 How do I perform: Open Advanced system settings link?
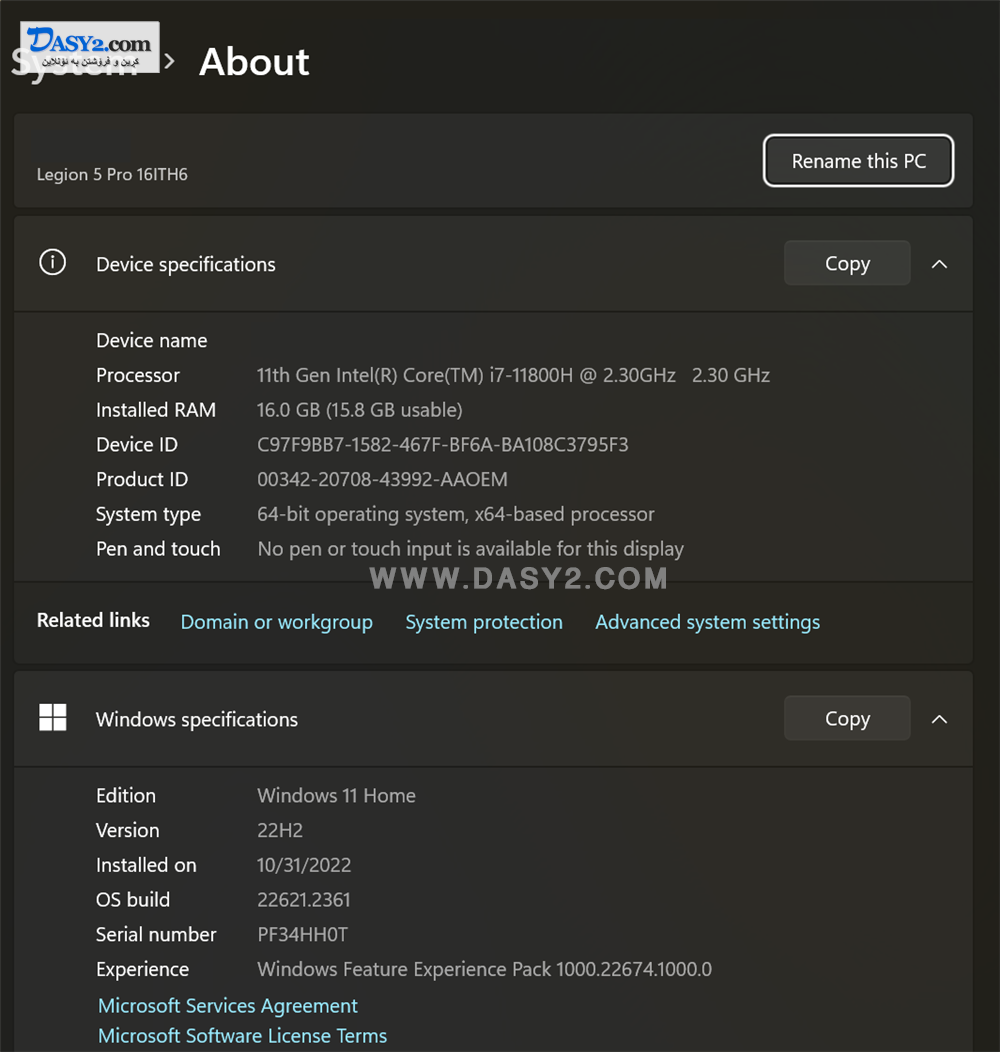pyautogui.click(x=707, y=622)
